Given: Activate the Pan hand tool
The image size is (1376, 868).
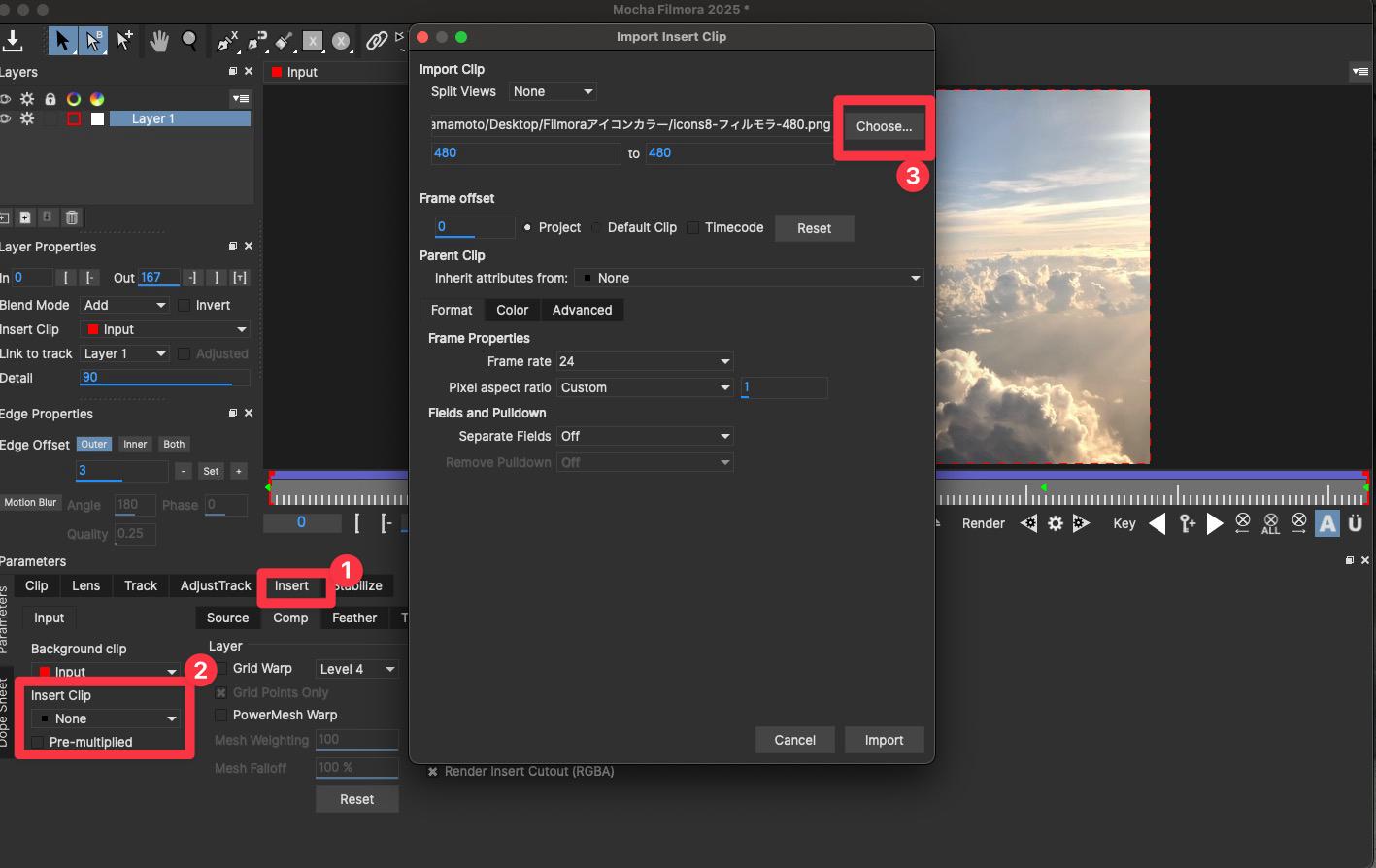Looking at the screenshot, I should point(159,41).
